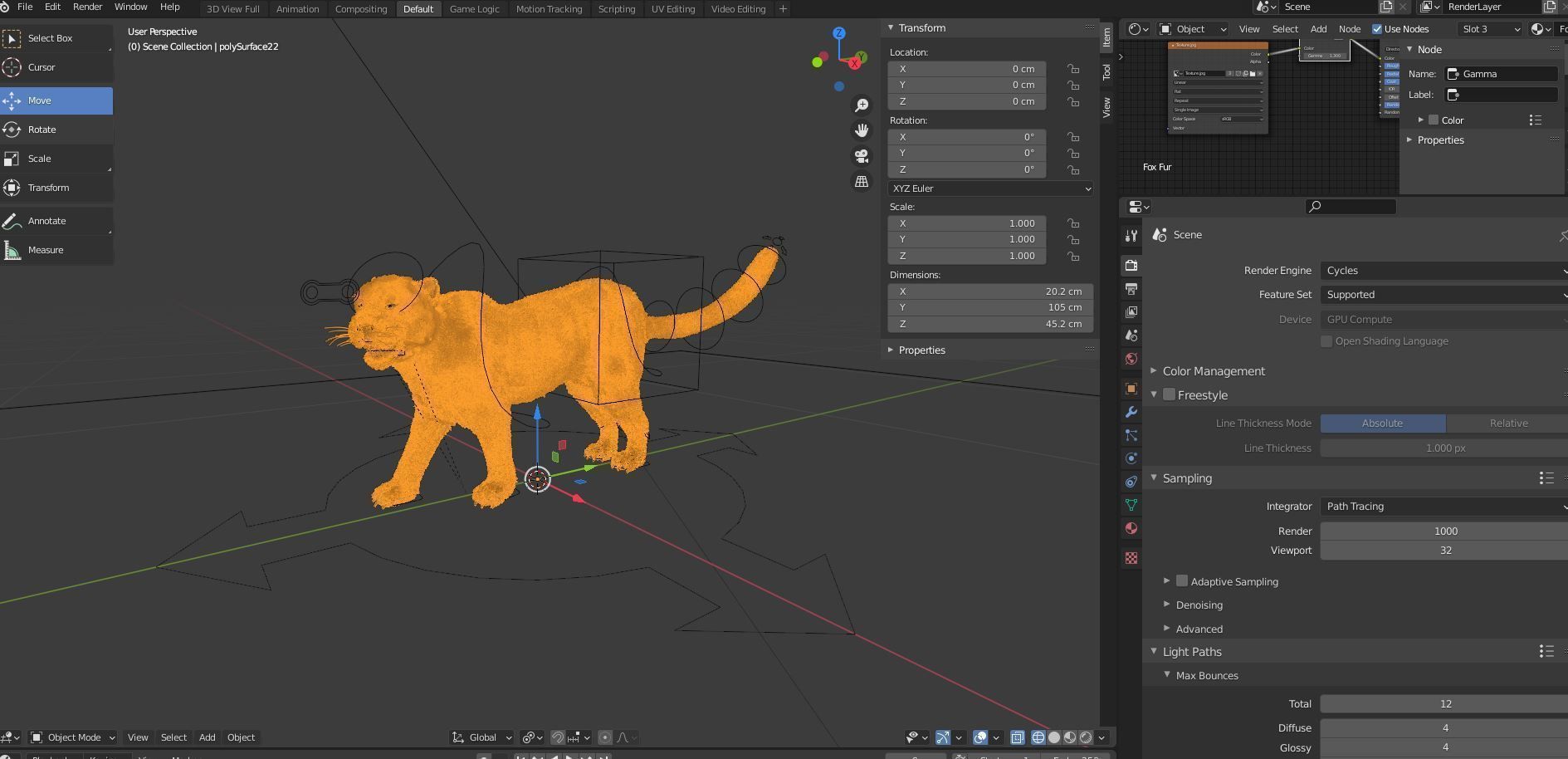
Task: Open the Render properties tab icon
Action: coord(1131,265)
